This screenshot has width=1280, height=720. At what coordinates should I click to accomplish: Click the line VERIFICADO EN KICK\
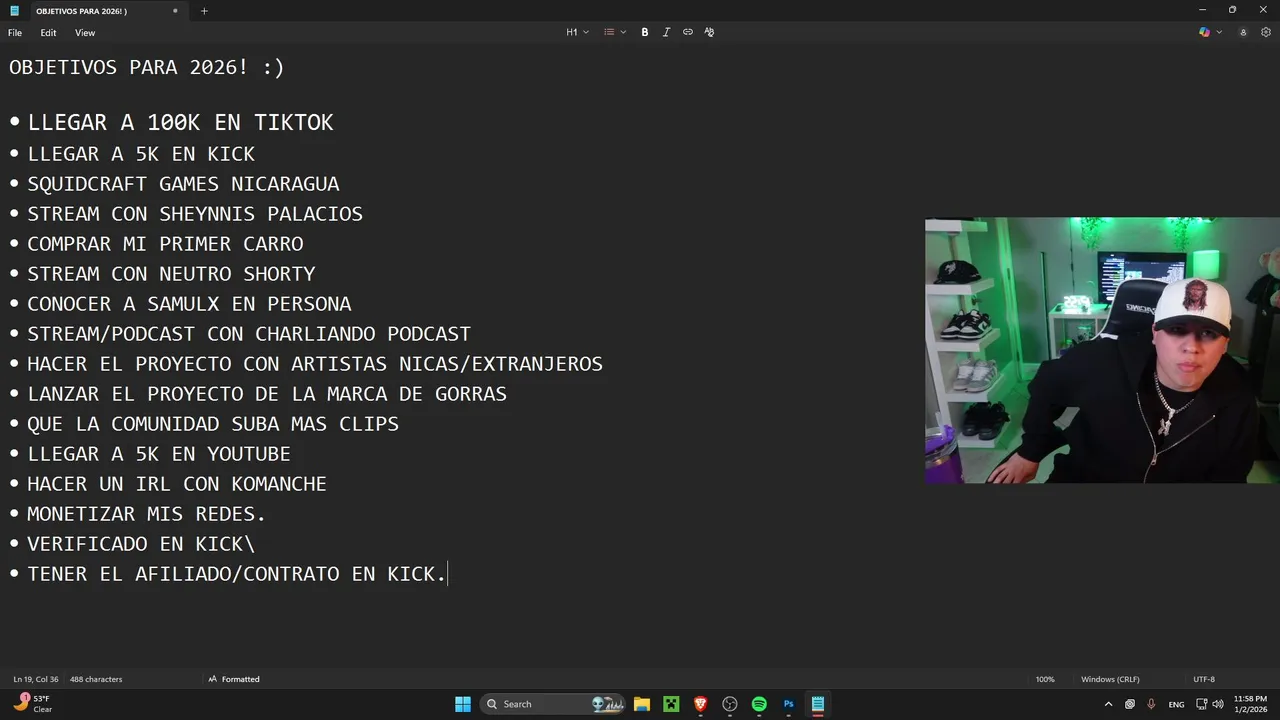coord(141,544)
